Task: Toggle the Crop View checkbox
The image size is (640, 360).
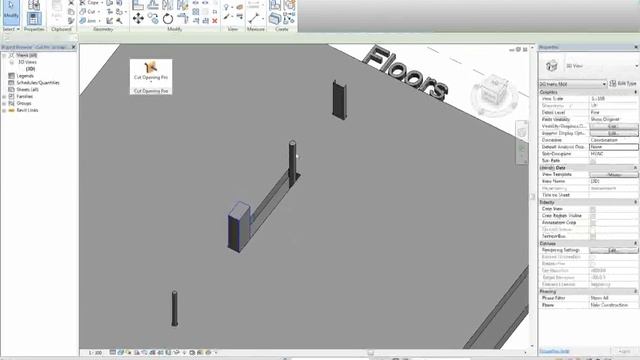Action: click(593, 209)
